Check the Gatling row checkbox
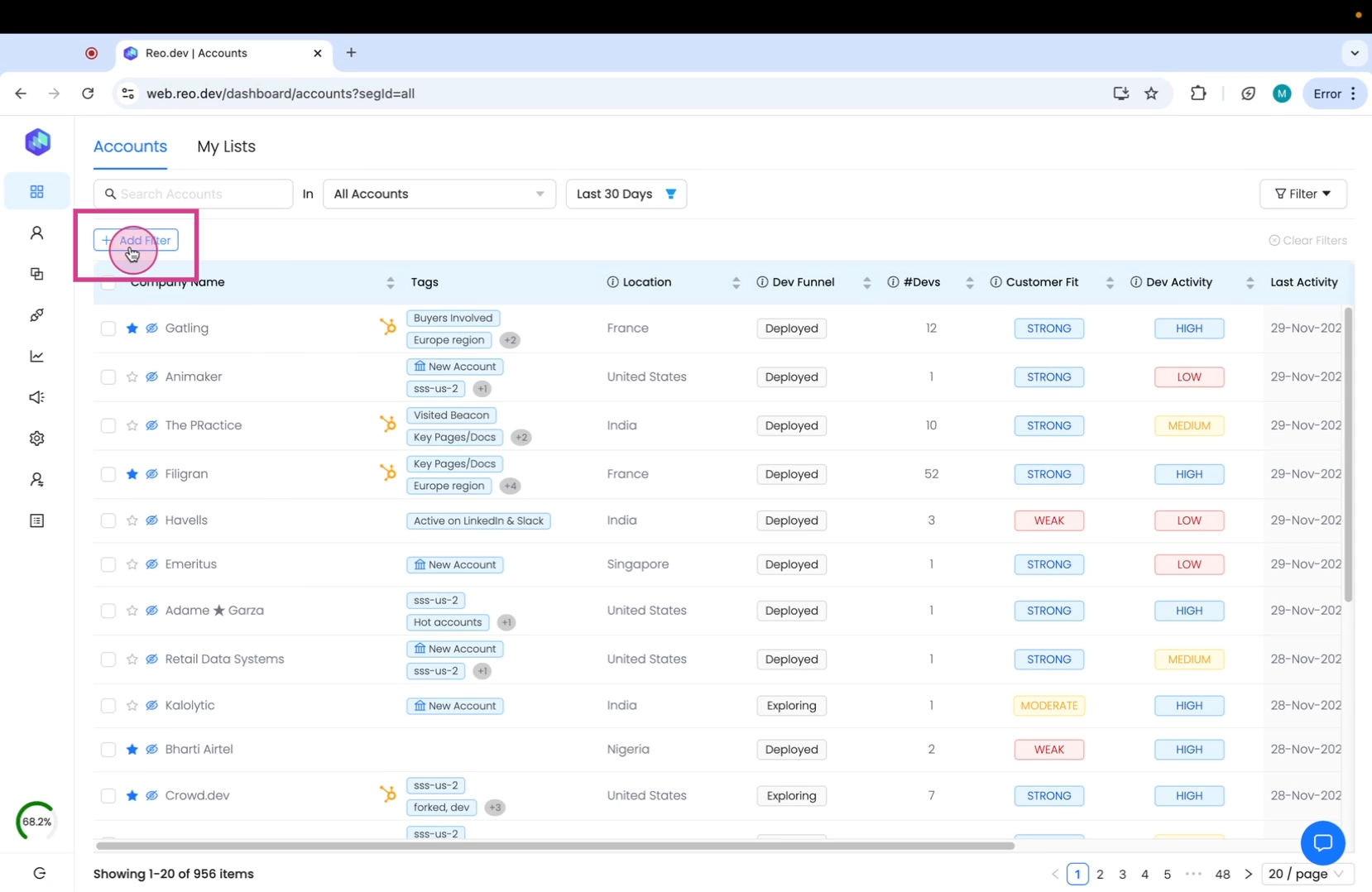The width and height of the screenshot is (1372, 892). 108,329
